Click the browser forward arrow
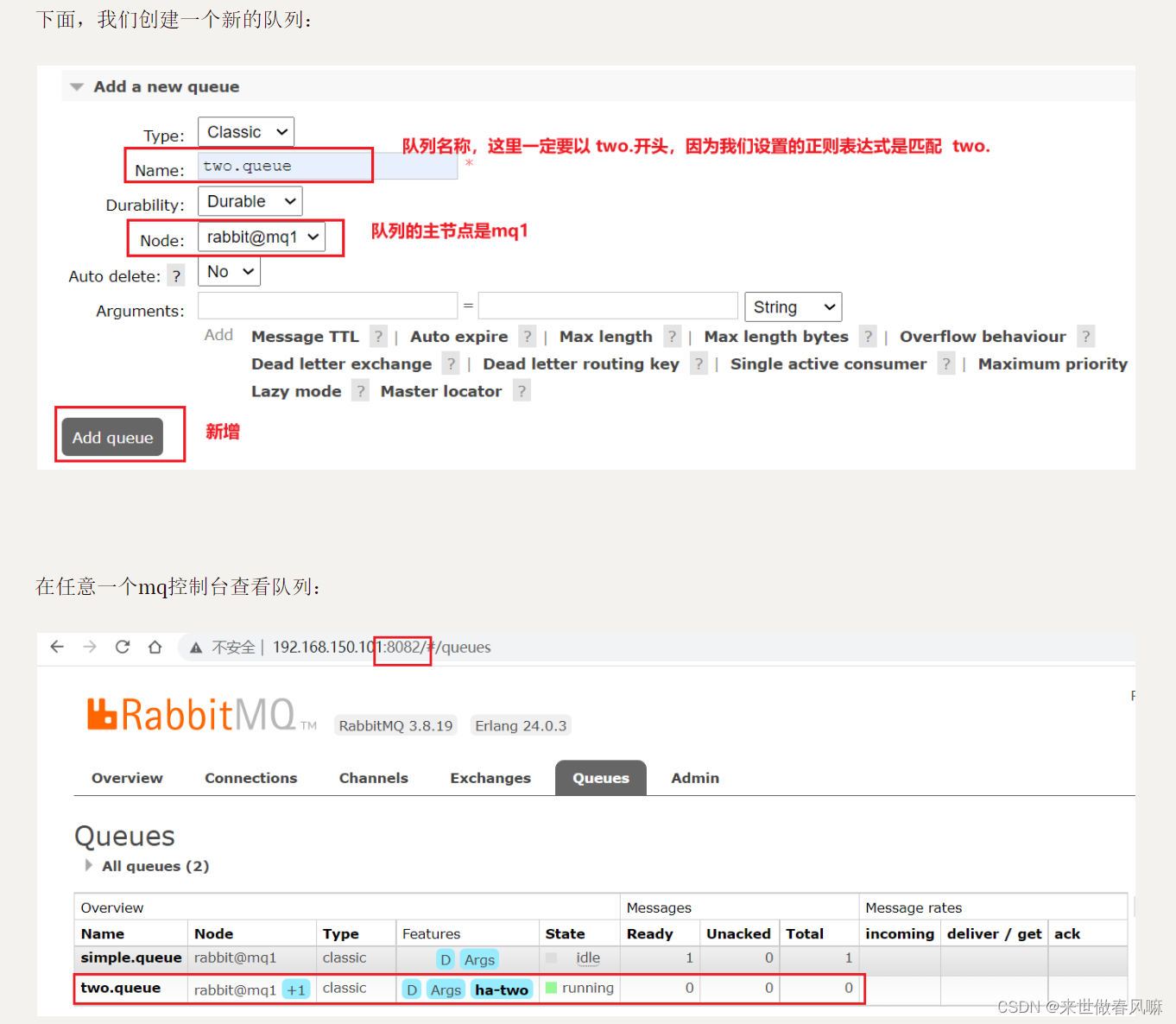The width and height of the screenshot is (1176, 1024). pyautogui.click(x=90, y=647)
